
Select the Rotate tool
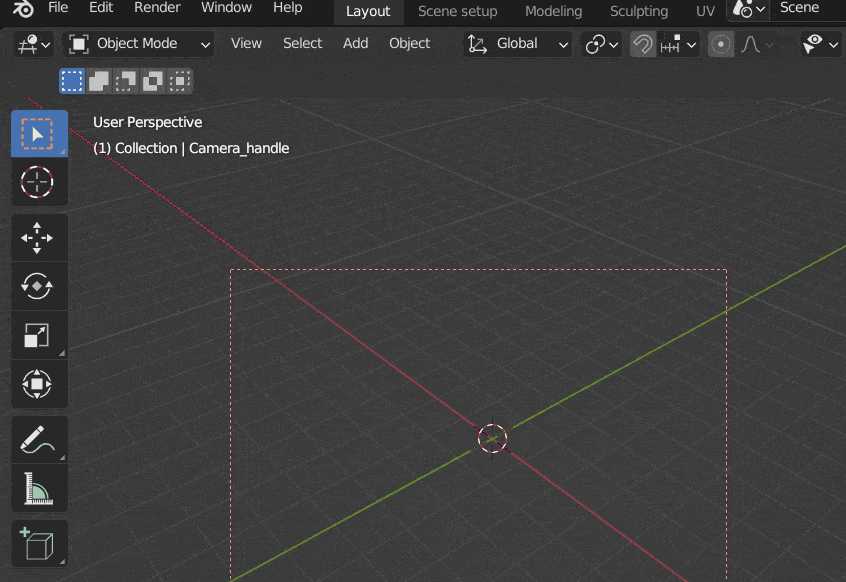coord(39,286)
